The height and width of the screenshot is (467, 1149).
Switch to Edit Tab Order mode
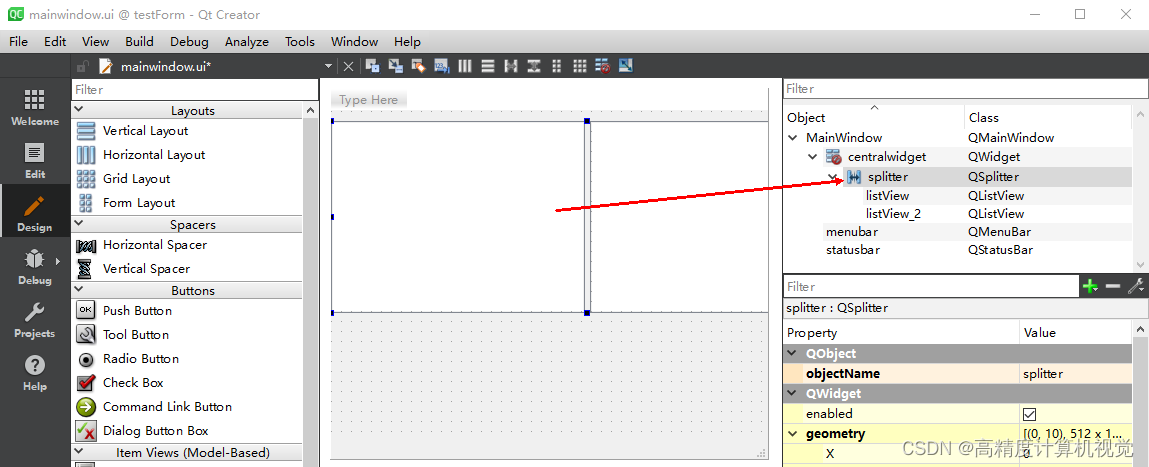coord(442,66)
